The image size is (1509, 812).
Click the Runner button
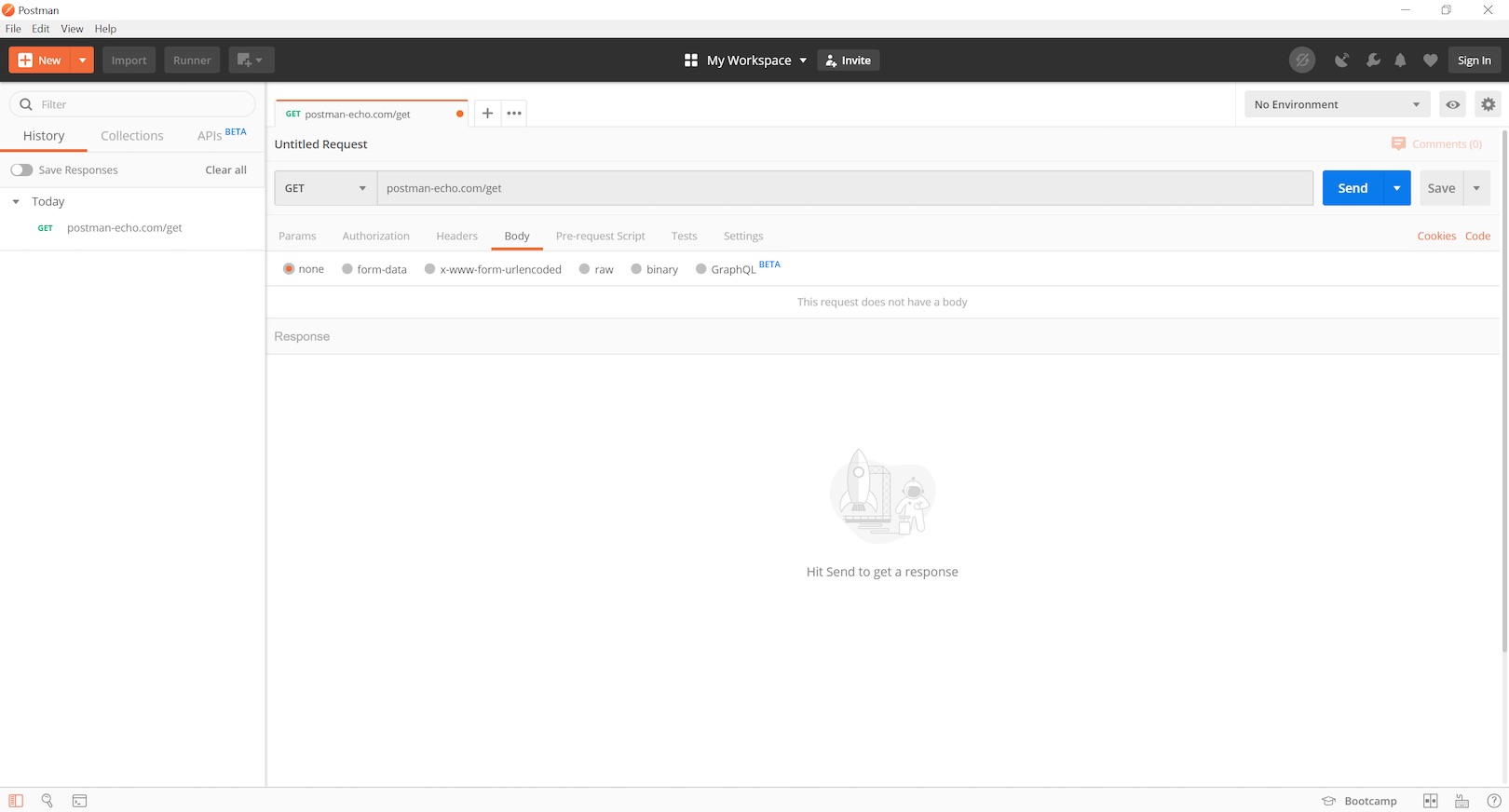pos(192,61)
